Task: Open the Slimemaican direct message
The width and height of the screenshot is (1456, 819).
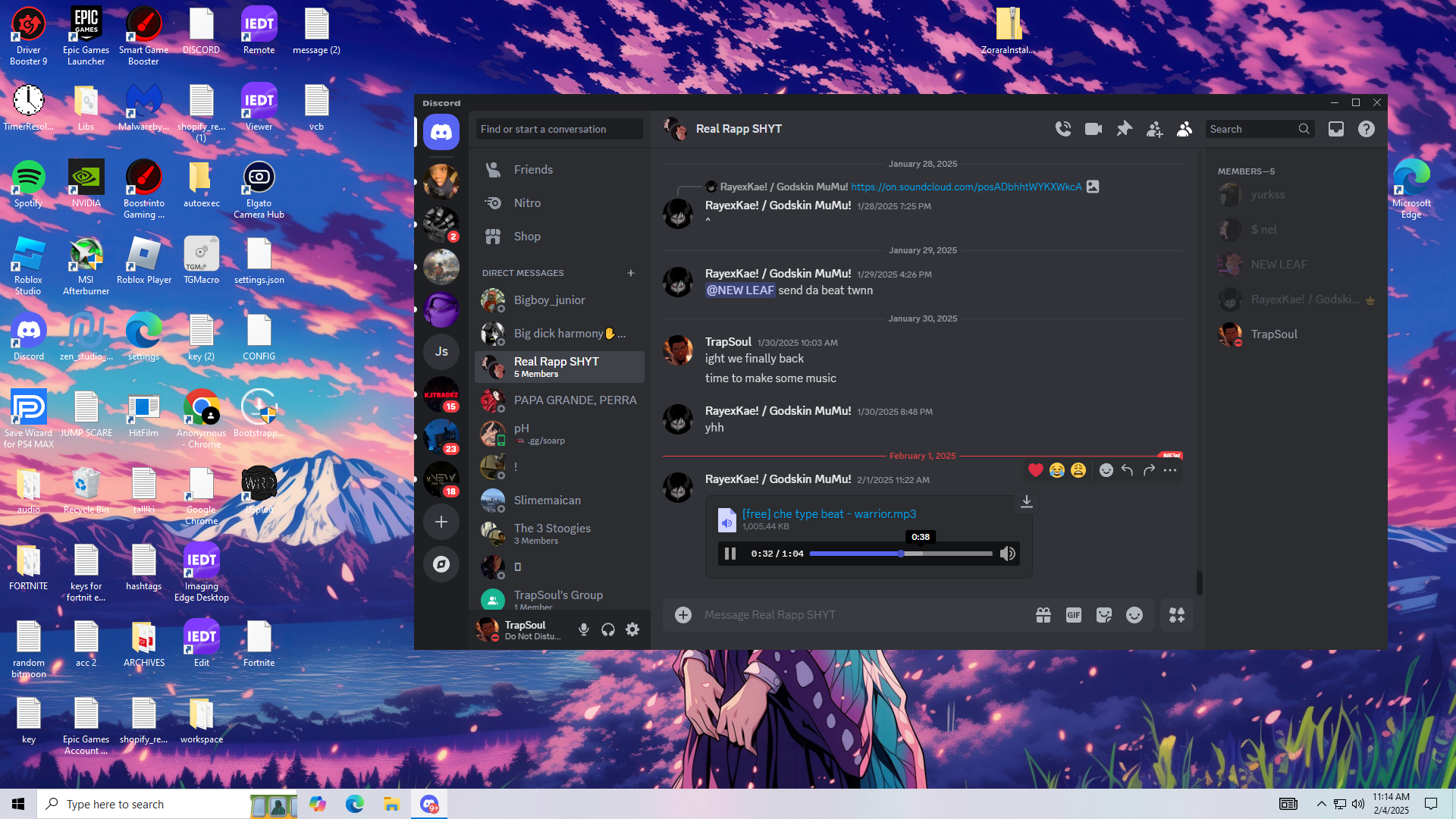Action: click(548, 500)
